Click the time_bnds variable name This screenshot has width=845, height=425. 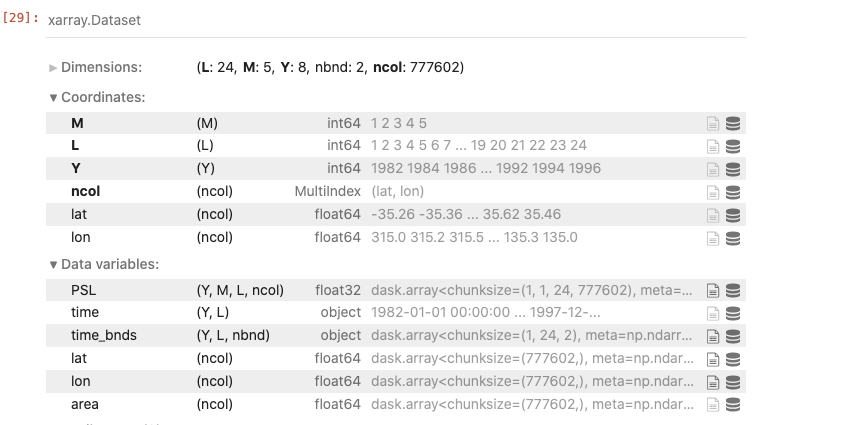point(104,336)
